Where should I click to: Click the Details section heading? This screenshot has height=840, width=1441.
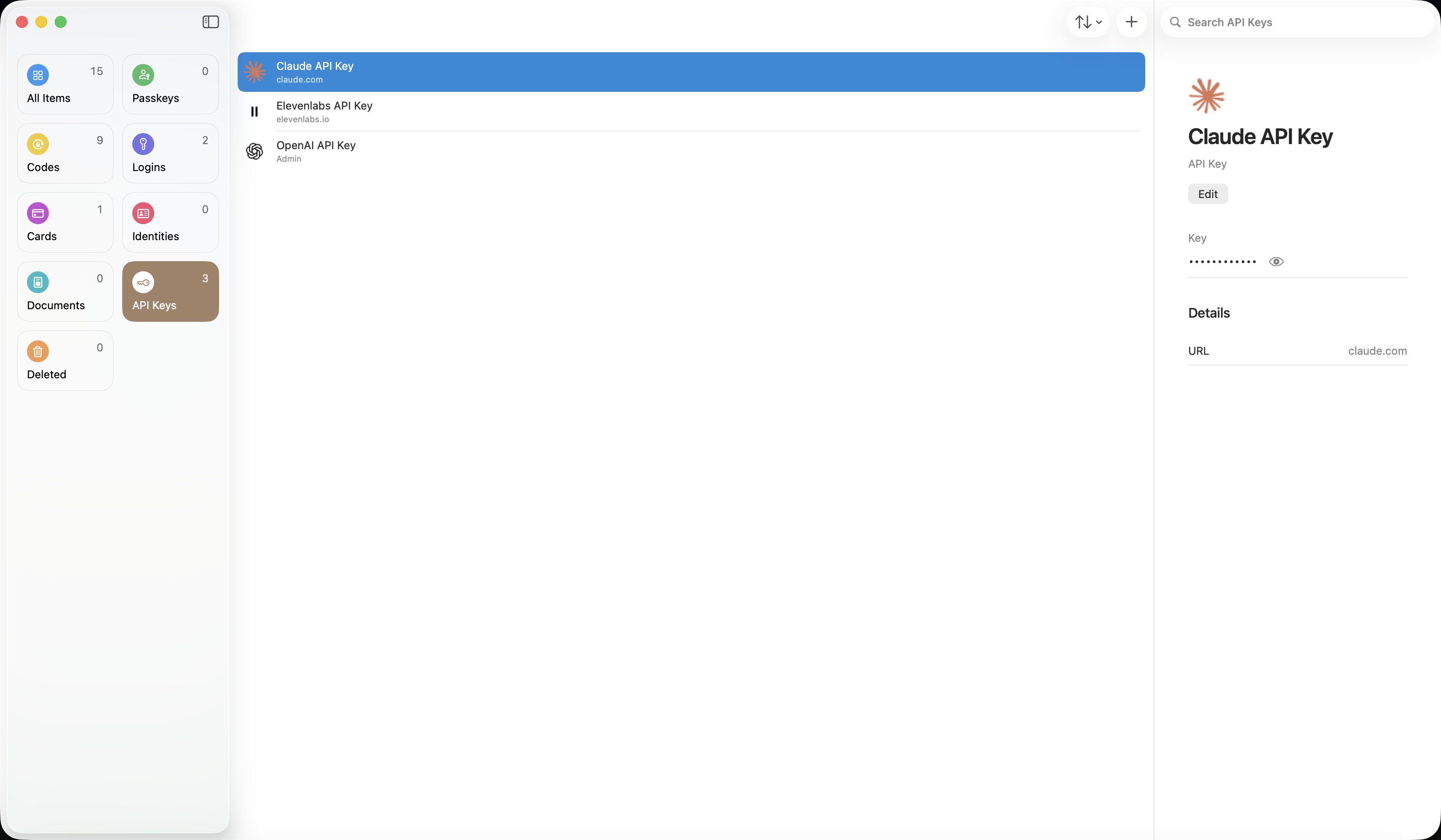point(1209,313)
